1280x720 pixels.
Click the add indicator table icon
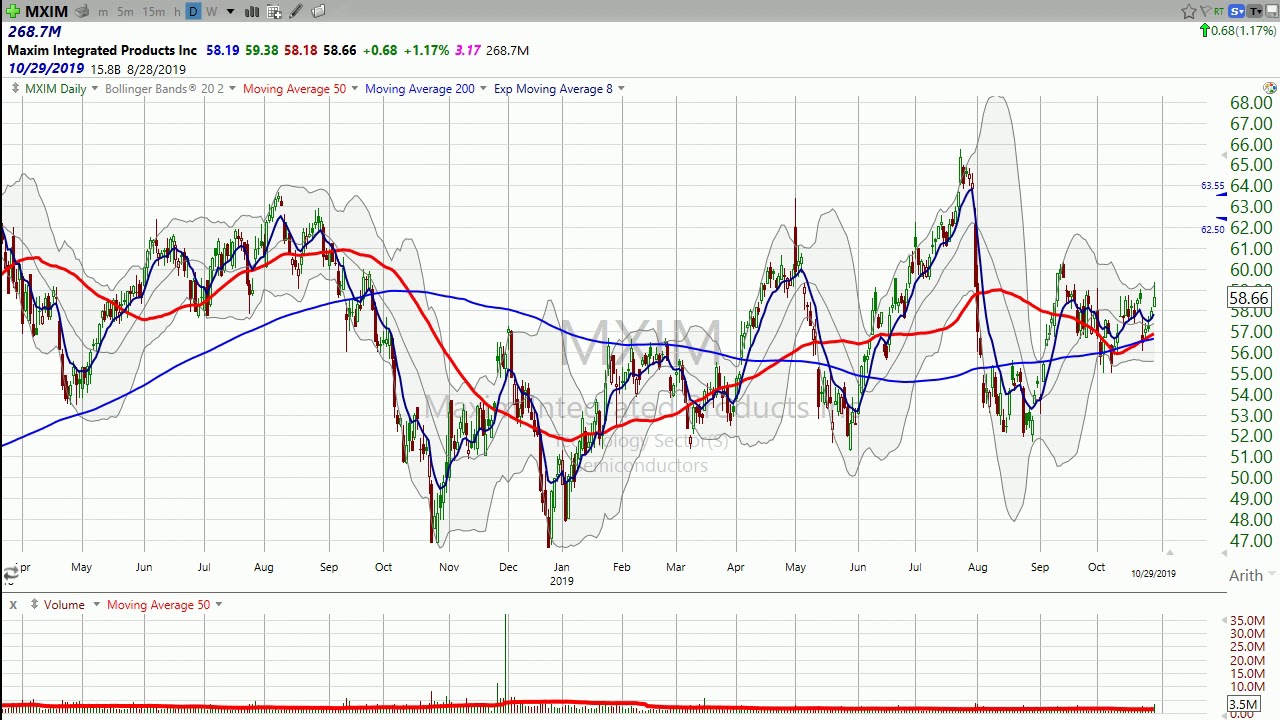[274, 11]
